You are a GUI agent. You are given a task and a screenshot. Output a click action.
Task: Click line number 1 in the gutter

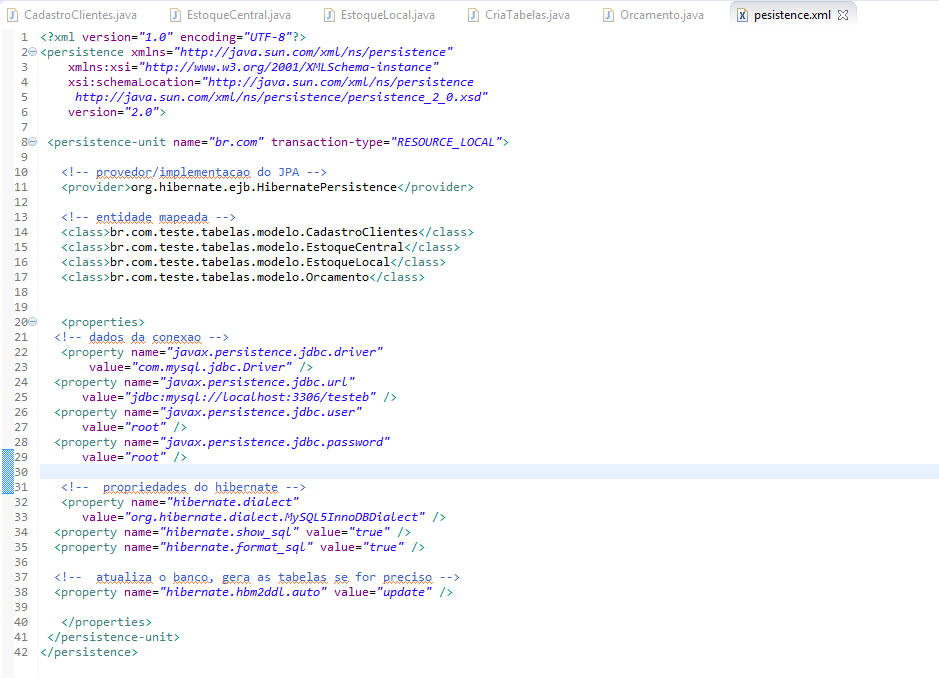pyautogui.click(x=24, y=37)
